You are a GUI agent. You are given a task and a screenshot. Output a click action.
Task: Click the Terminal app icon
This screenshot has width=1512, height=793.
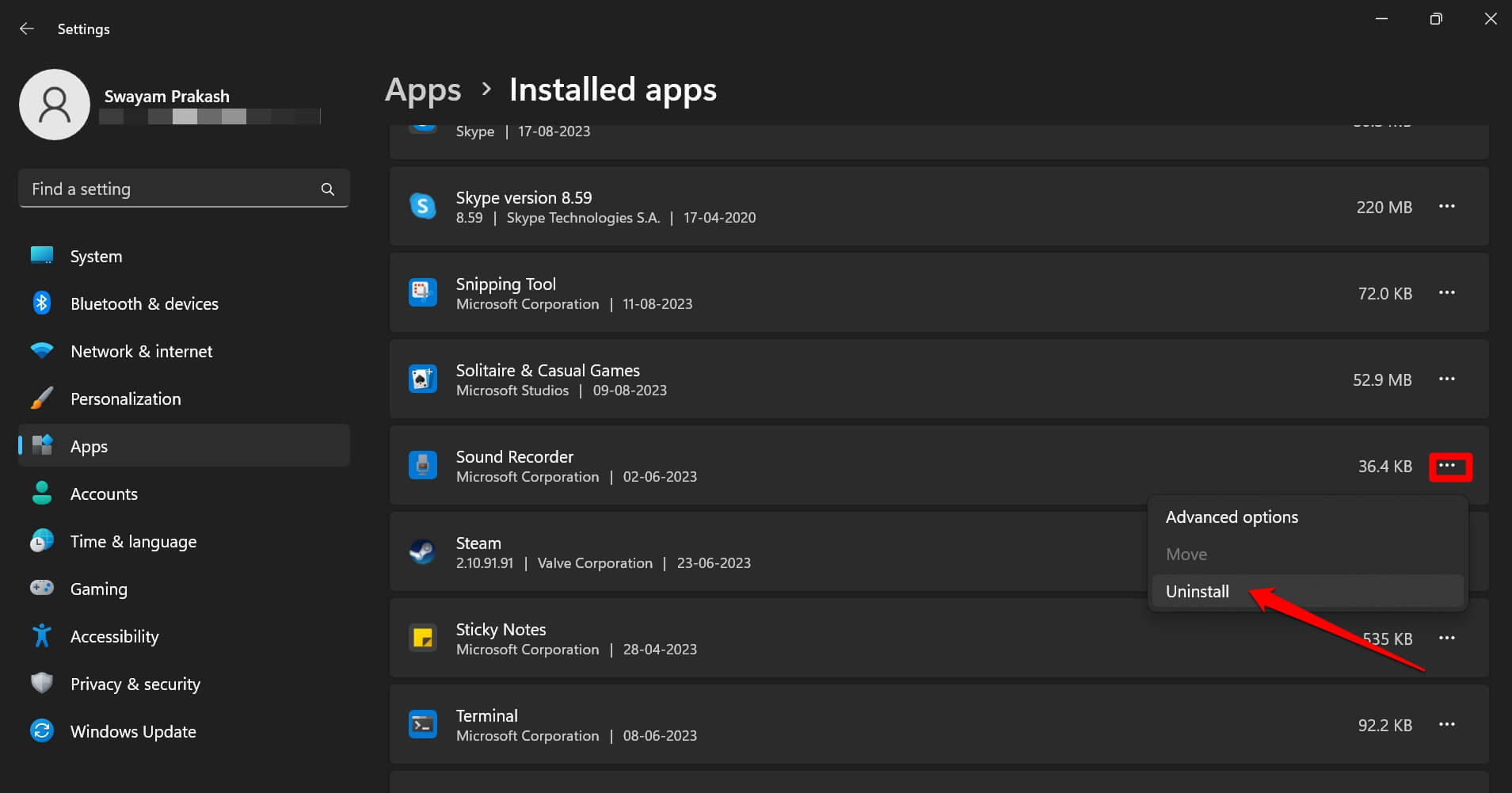[x=422, y=724]
